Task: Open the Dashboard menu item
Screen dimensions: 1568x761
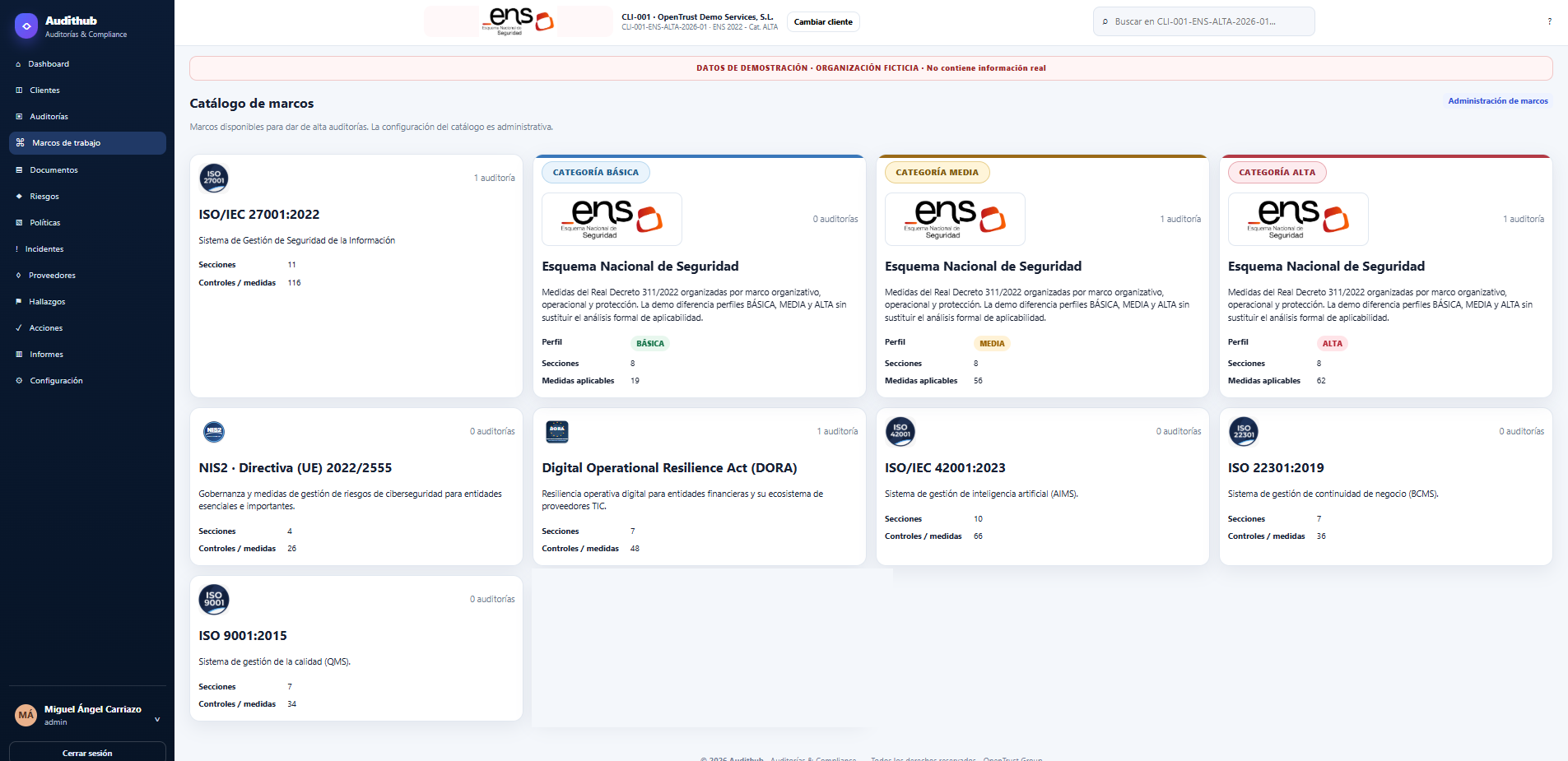Action: coord(87,63)
